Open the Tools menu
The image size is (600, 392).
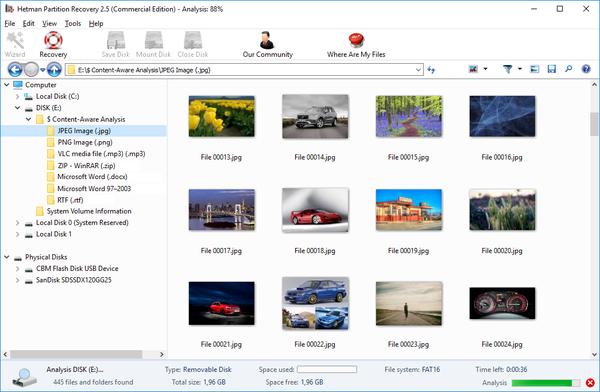click(x=73, y=24)
